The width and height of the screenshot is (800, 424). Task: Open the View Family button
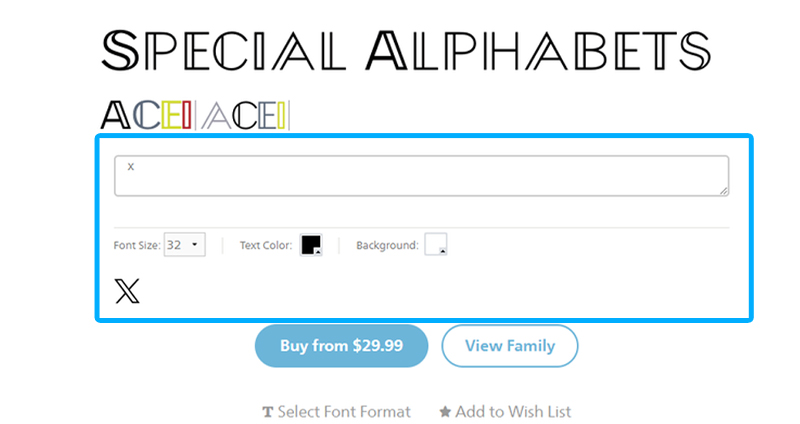[x=510, y=346]
